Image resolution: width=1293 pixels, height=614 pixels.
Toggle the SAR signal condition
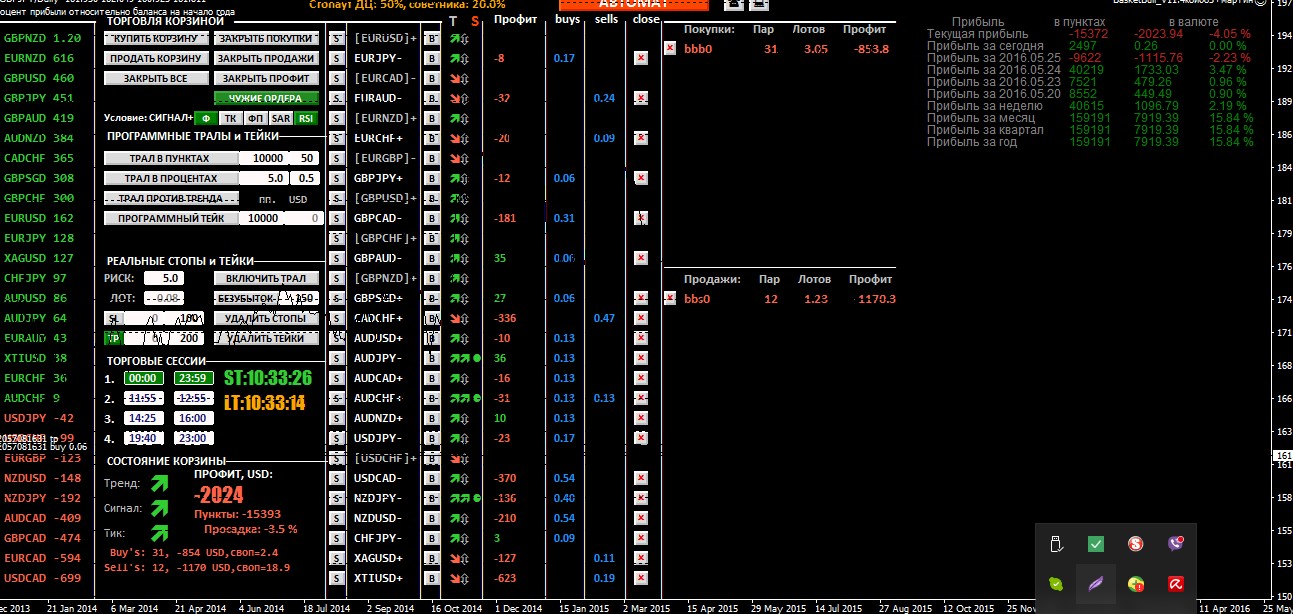click(281, 118)
